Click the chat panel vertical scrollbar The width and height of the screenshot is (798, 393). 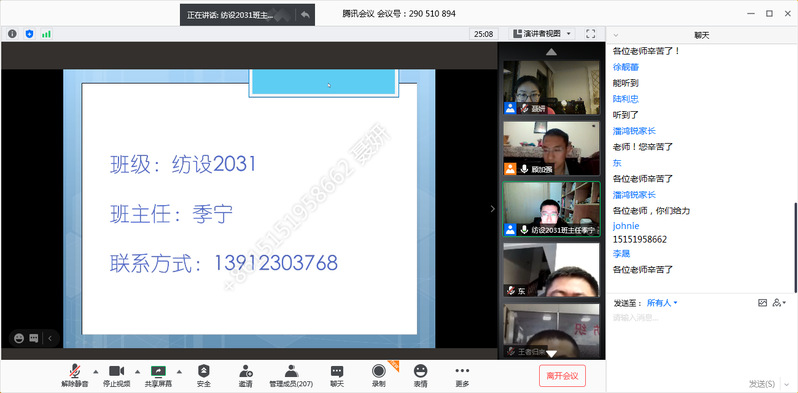(794, 247)
